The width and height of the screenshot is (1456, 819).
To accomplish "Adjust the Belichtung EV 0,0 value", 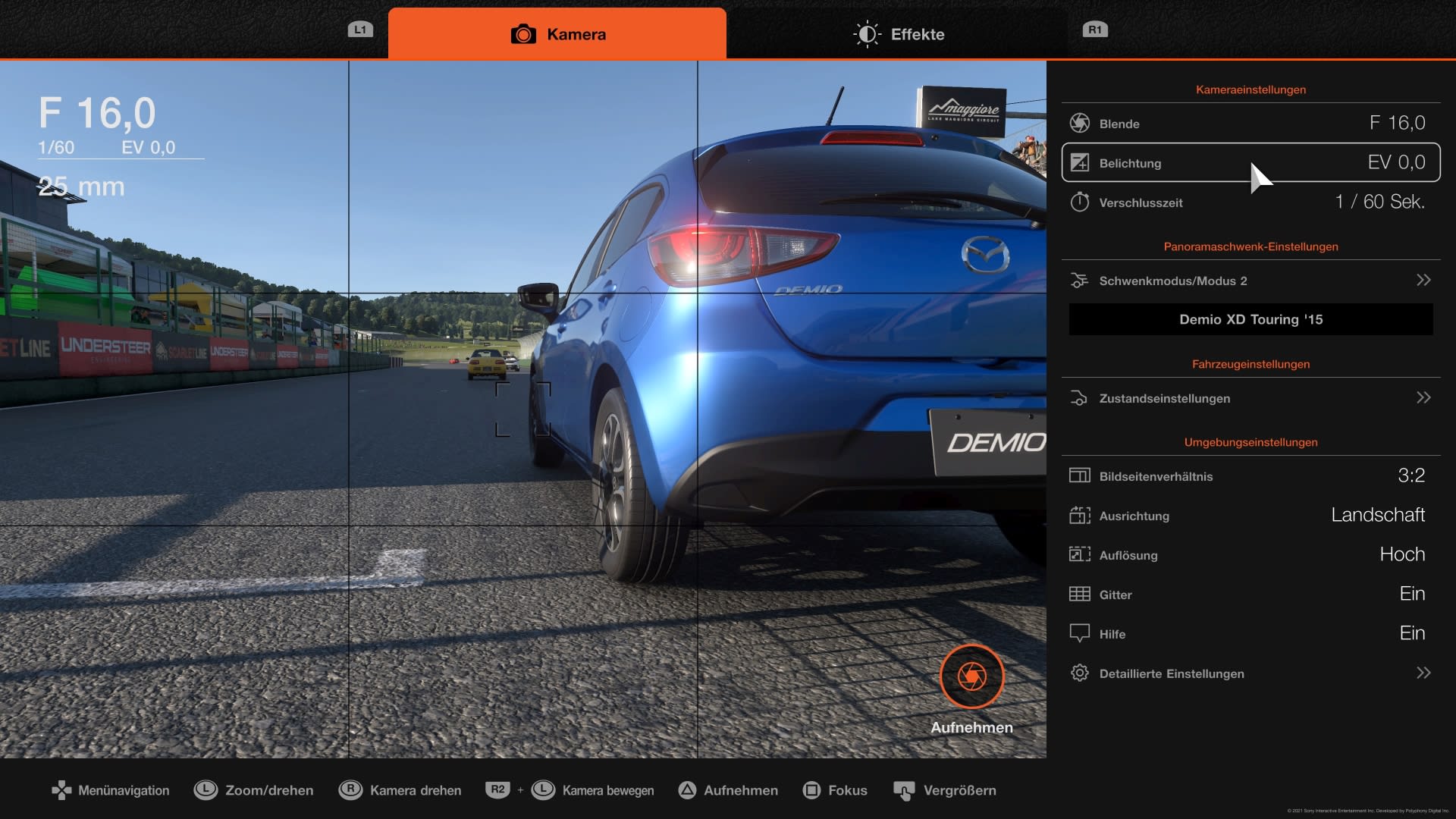I will click(x=1395, y=162).
